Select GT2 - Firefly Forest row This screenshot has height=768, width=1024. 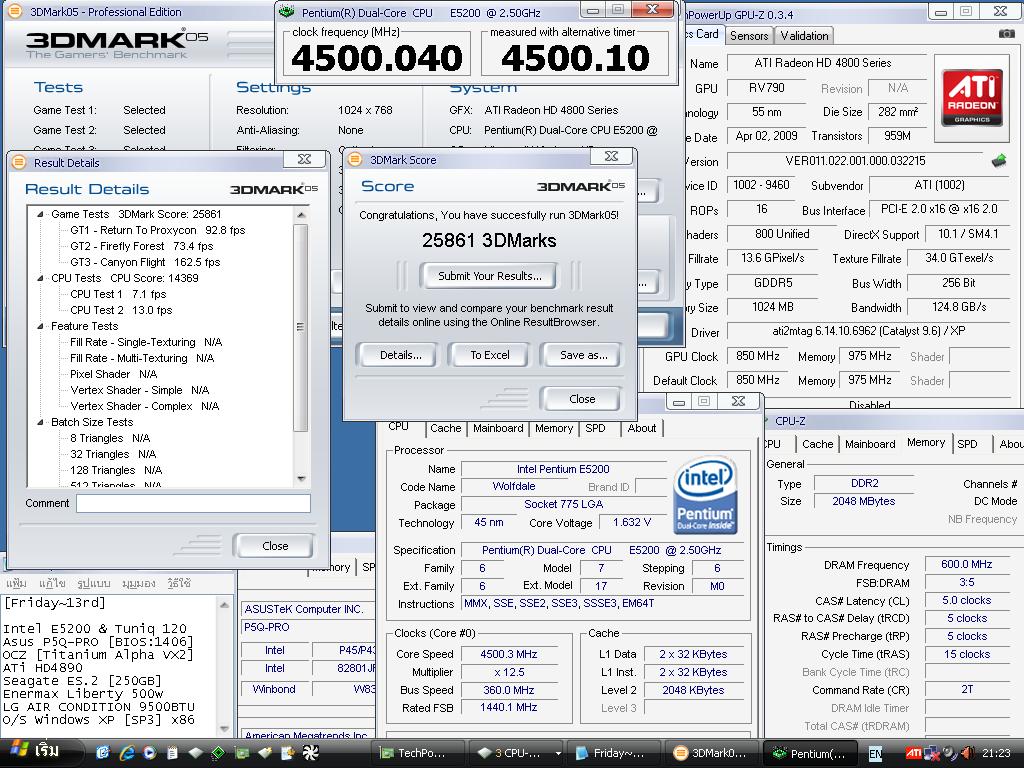(x=142, y=246)
